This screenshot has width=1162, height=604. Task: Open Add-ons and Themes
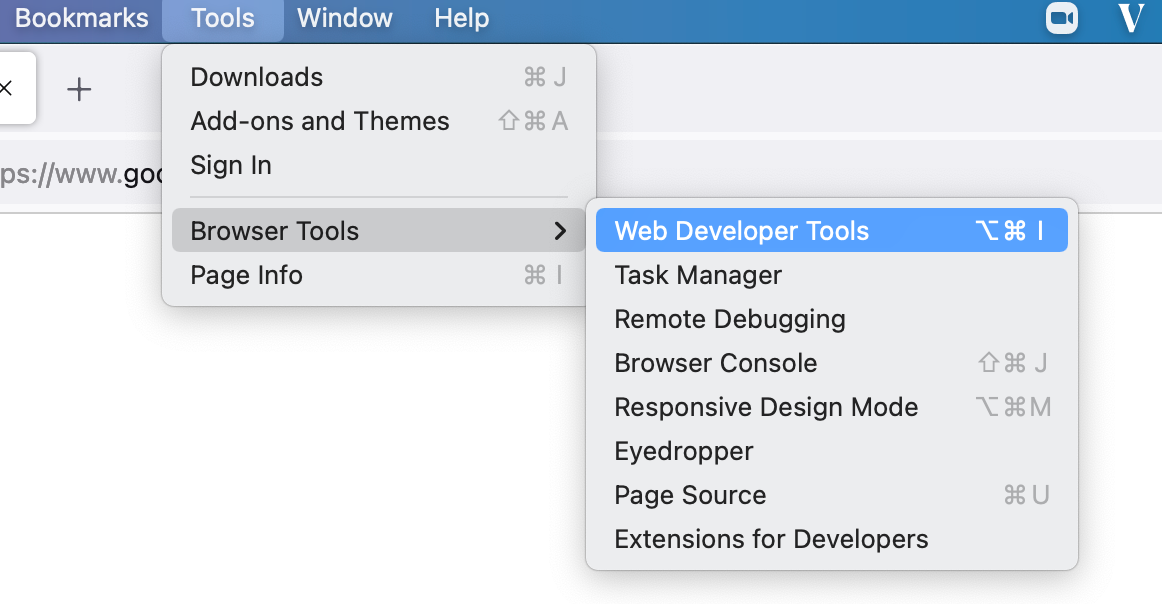(320, 121)
